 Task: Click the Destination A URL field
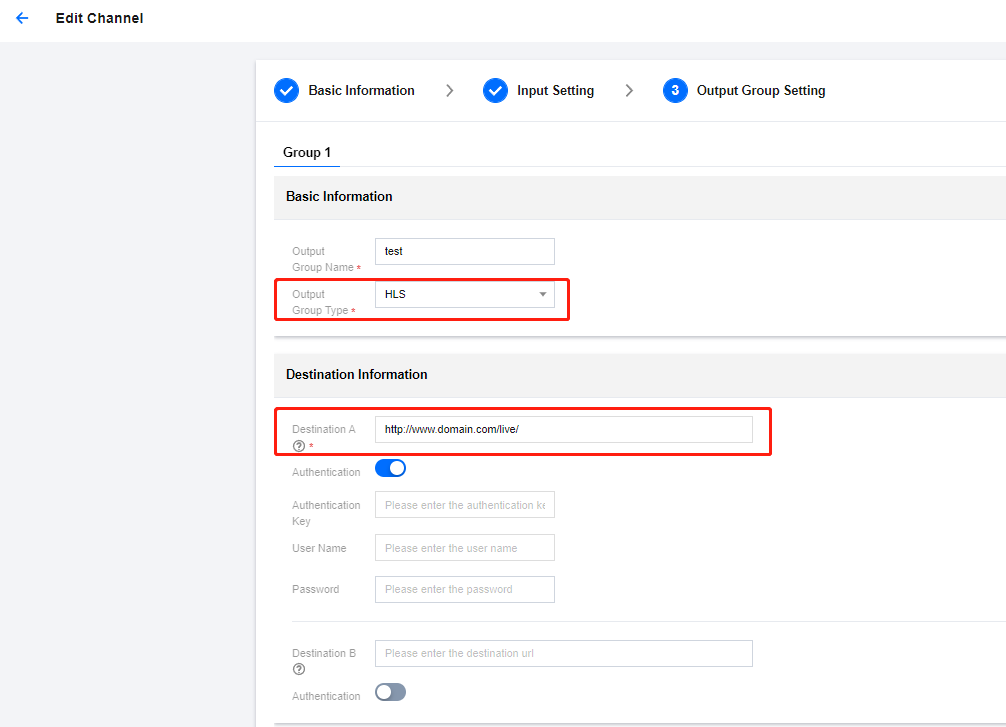coord(563,429)
